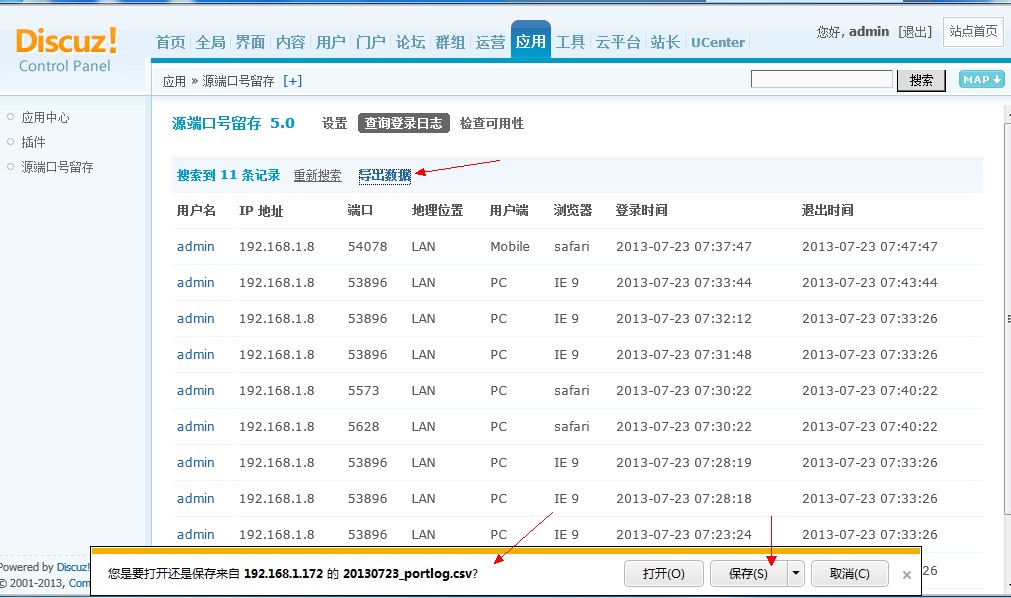
Task: Click admin in the 07:28:18 login row
Action: (x=195, y=499)
